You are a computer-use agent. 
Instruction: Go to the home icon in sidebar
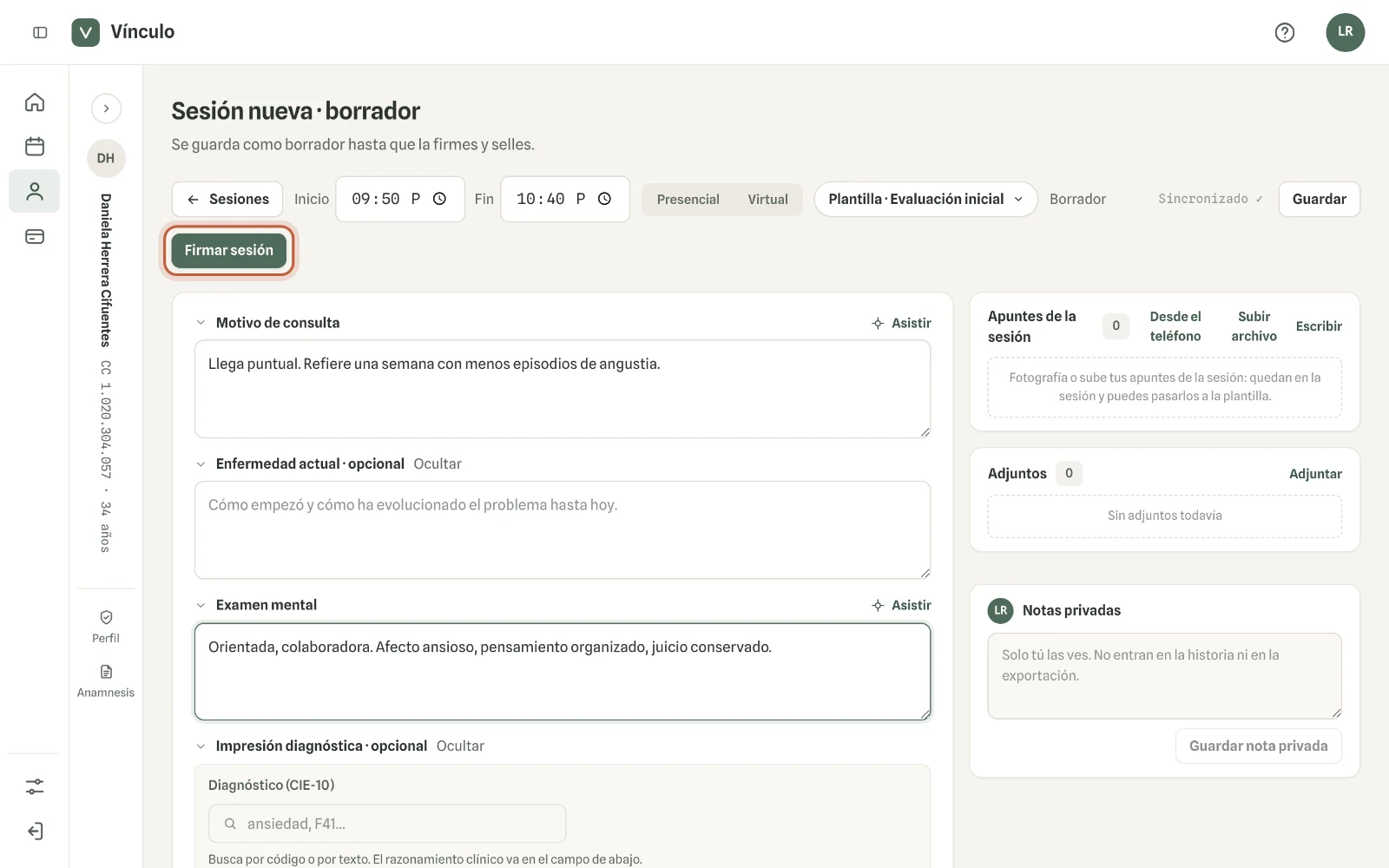coord(35,102)
